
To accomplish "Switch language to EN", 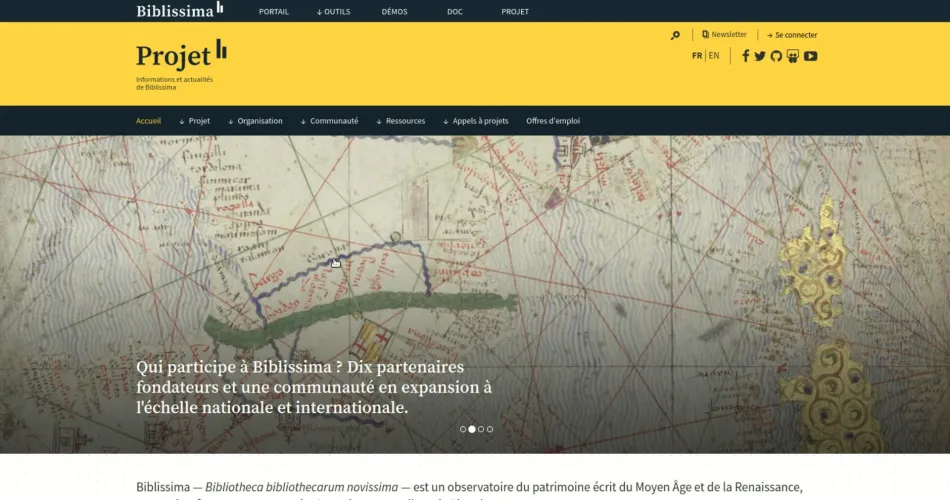I will tap(714, 56).
